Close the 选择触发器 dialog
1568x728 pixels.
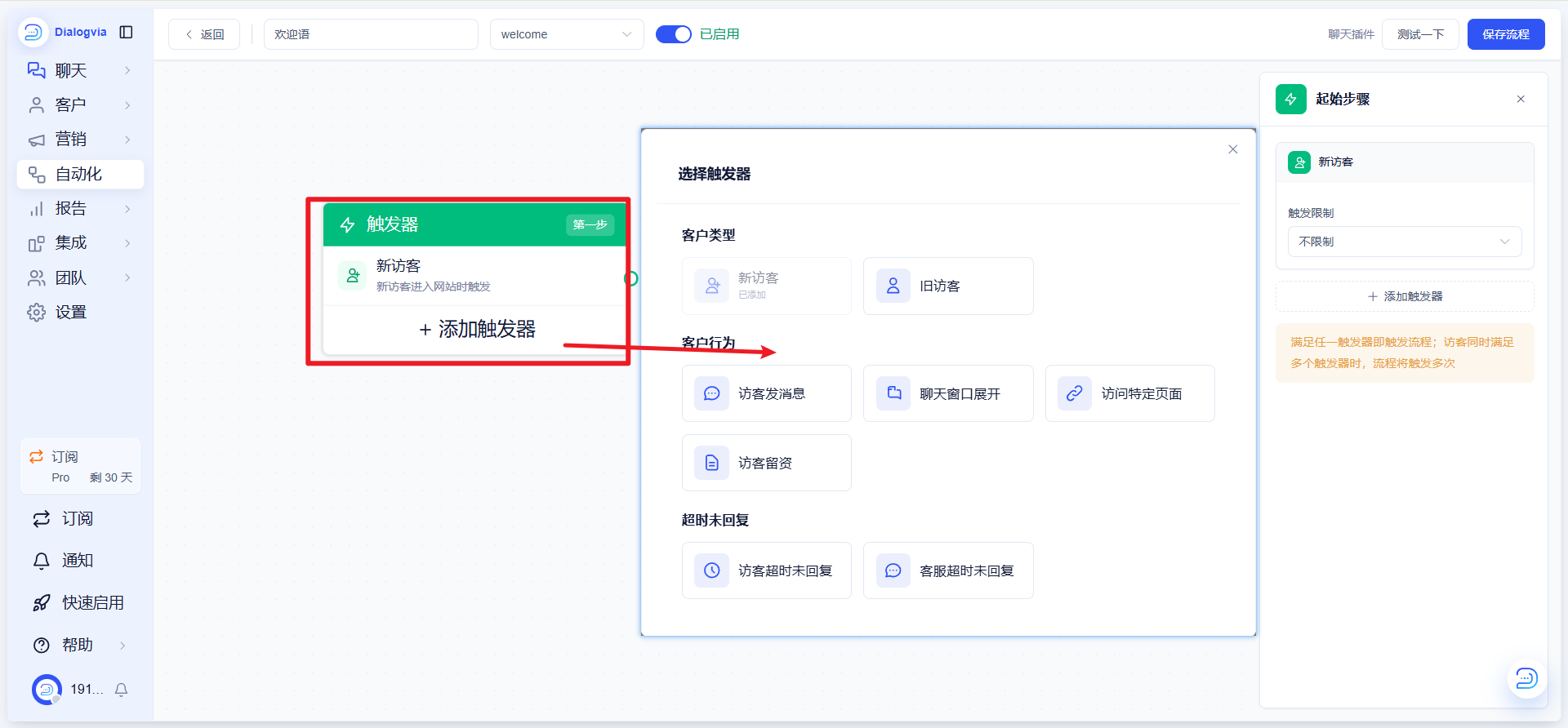click(x=1233, y=149)
